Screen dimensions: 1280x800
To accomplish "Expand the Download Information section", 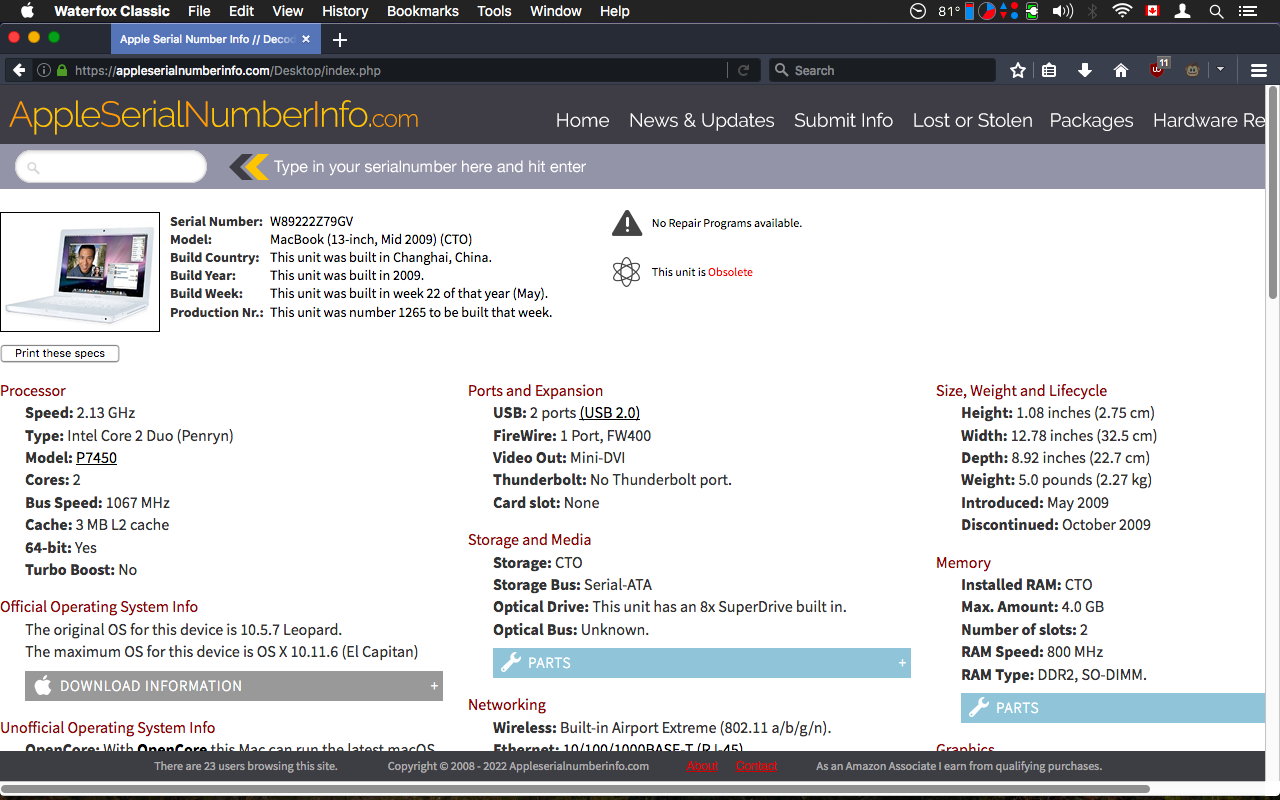I will (234, 686).
